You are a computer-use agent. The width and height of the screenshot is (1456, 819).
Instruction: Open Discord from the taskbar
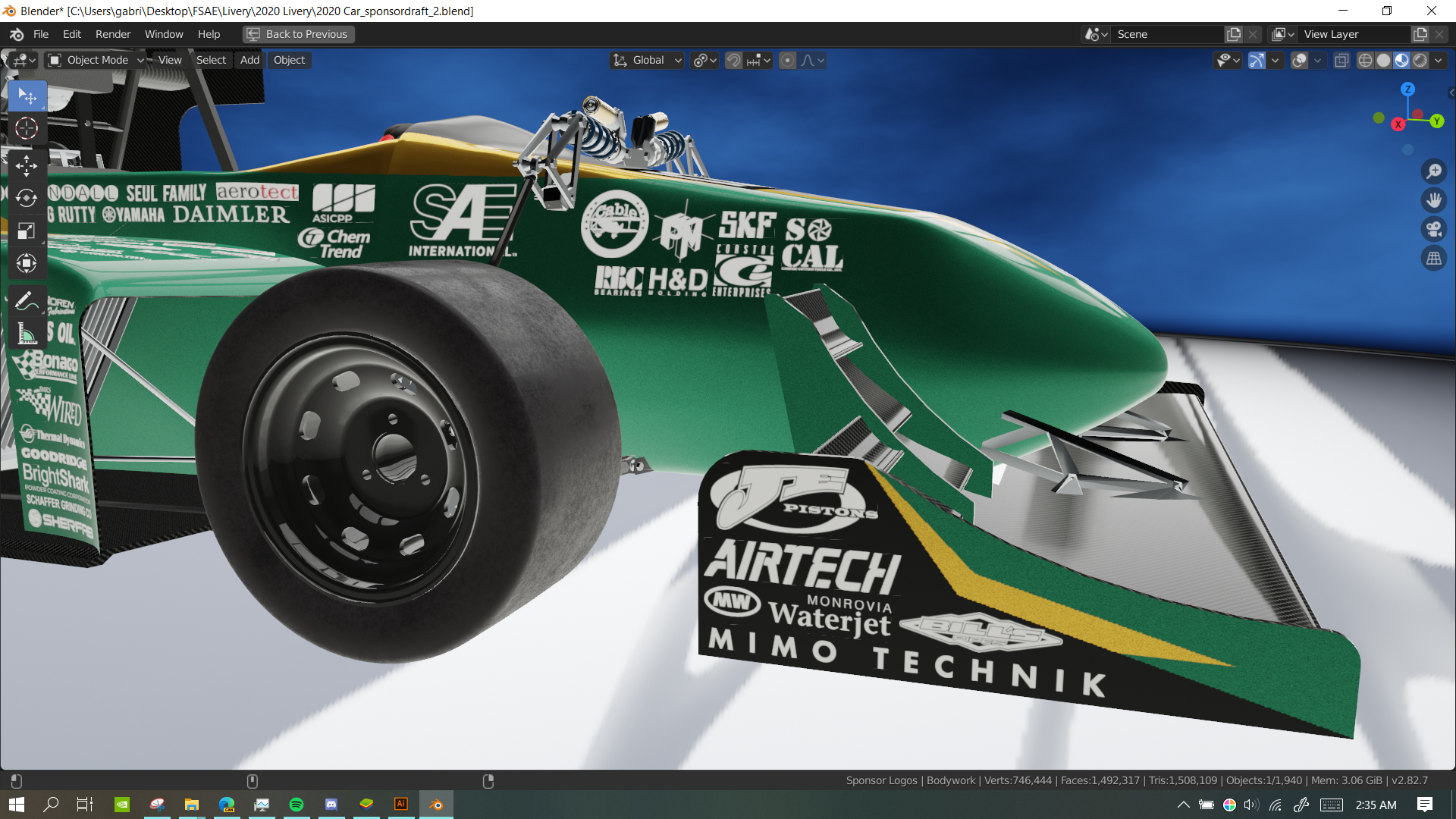(331, 805)
